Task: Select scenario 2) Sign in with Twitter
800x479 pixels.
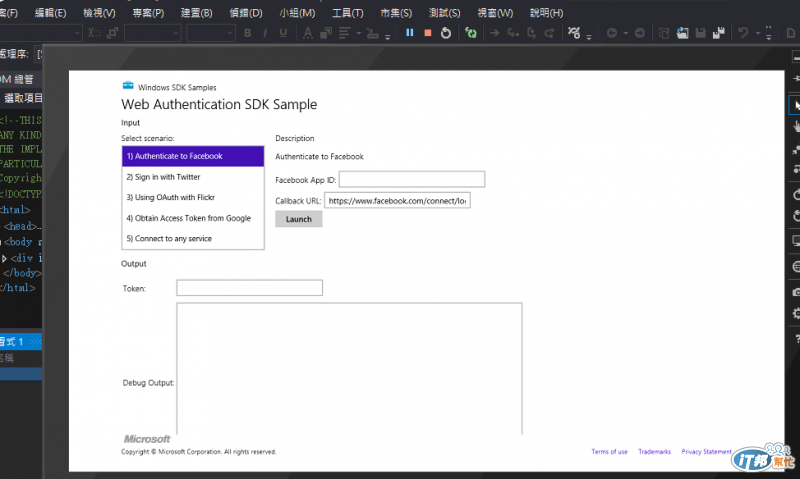Action: (x=193, y=177)
